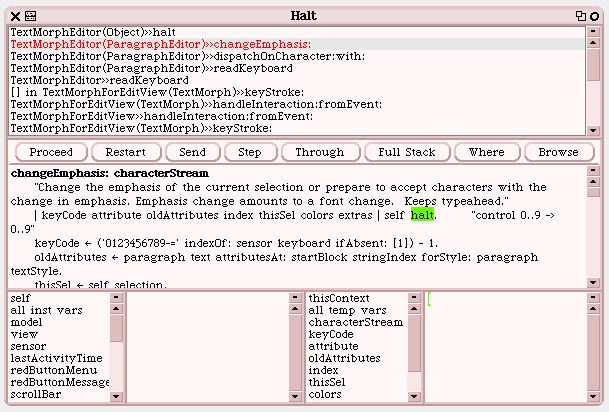This screenshot has height=412, width=609.
Task: Click the Browse button
Action: 559,152
